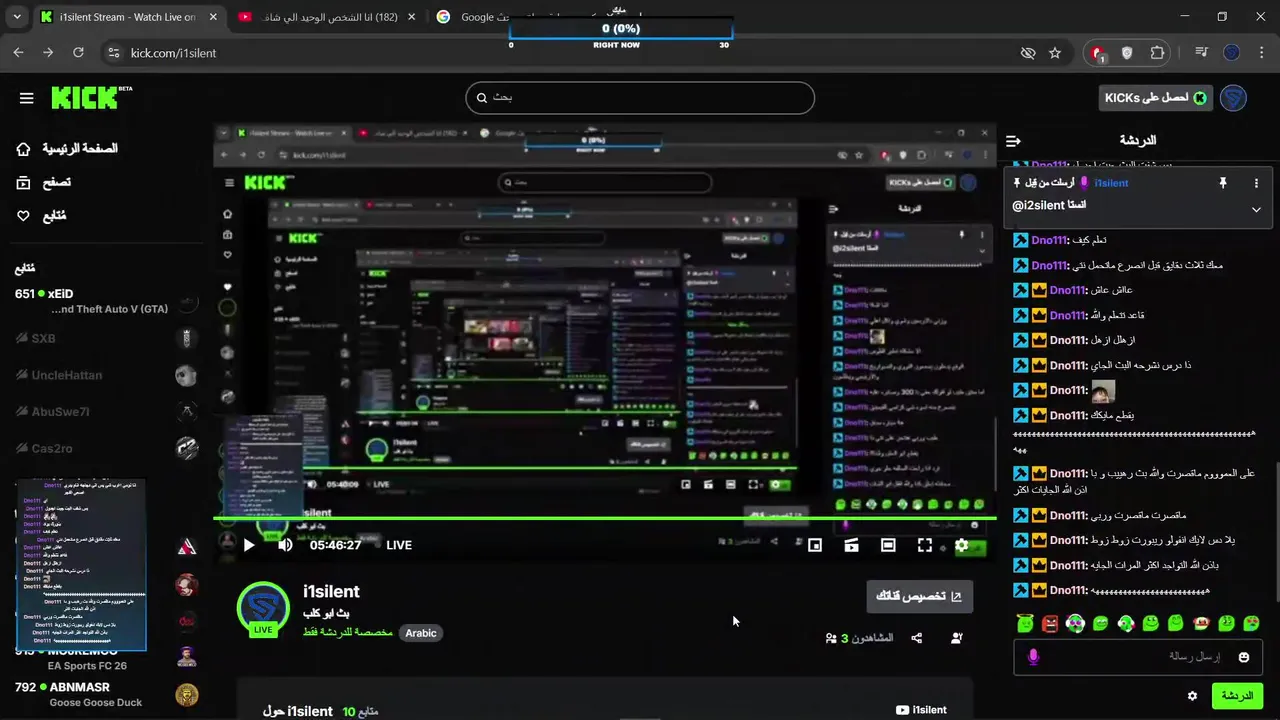Open xEiD channel in followed list

pos(105,301)
